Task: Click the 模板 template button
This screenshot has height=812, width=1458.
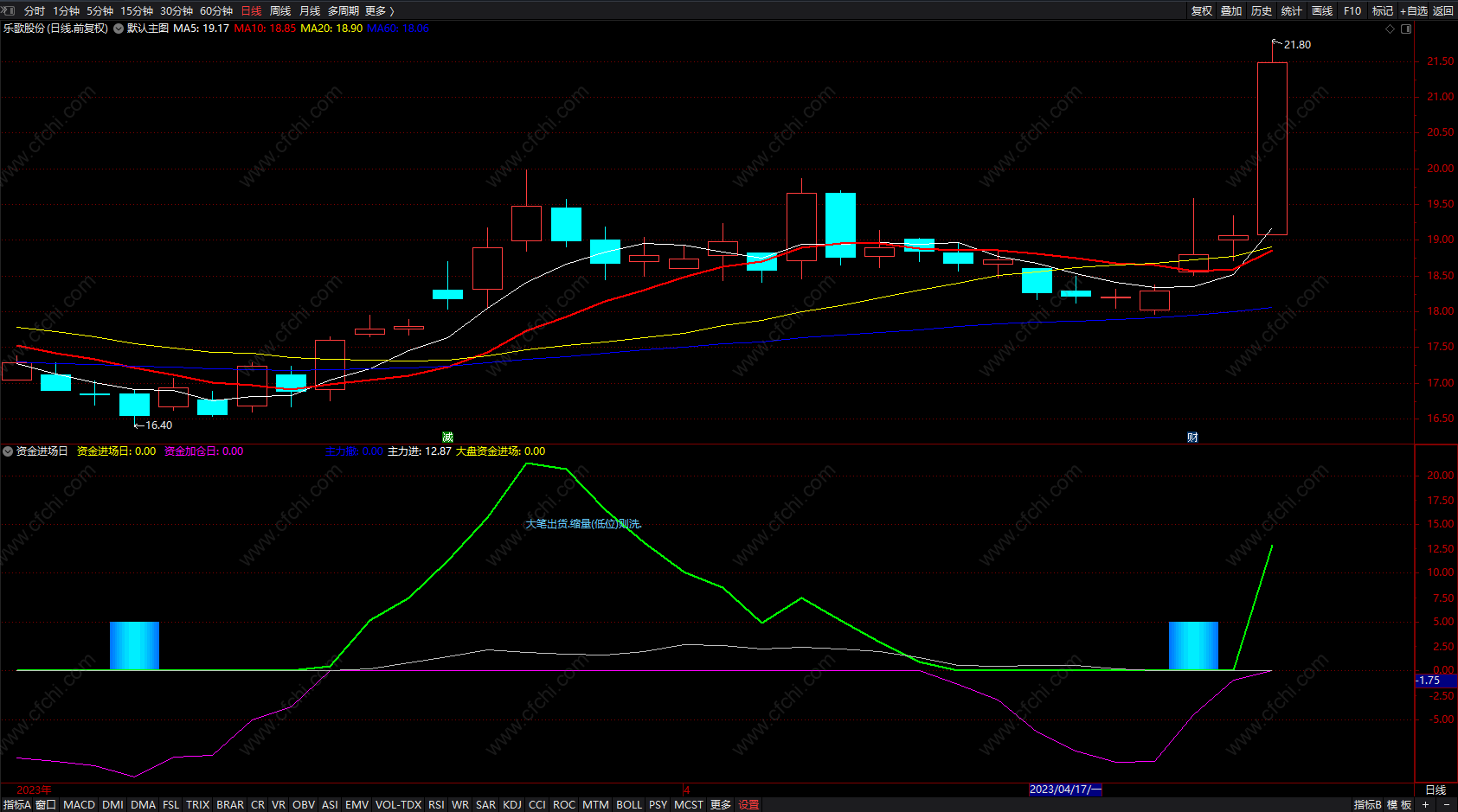Action: pos(1399,804)
